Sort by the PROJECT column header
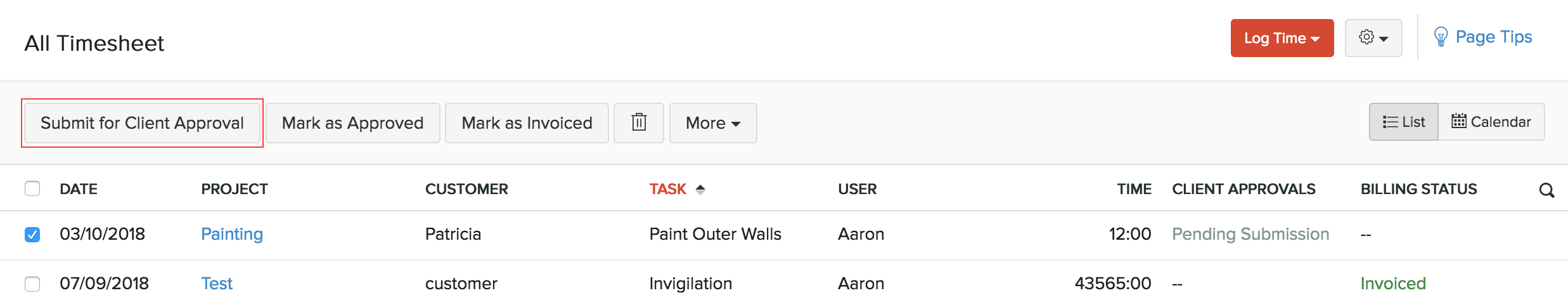 pos(235,189)
